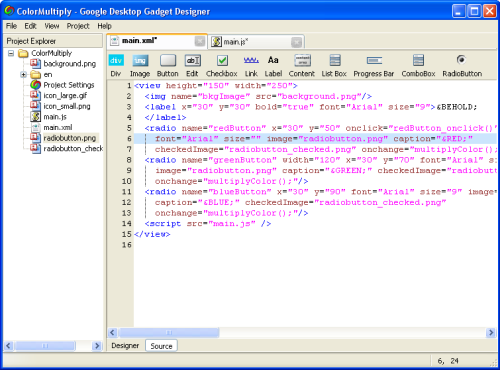Switch to the main.js tab

coord(256,42)
